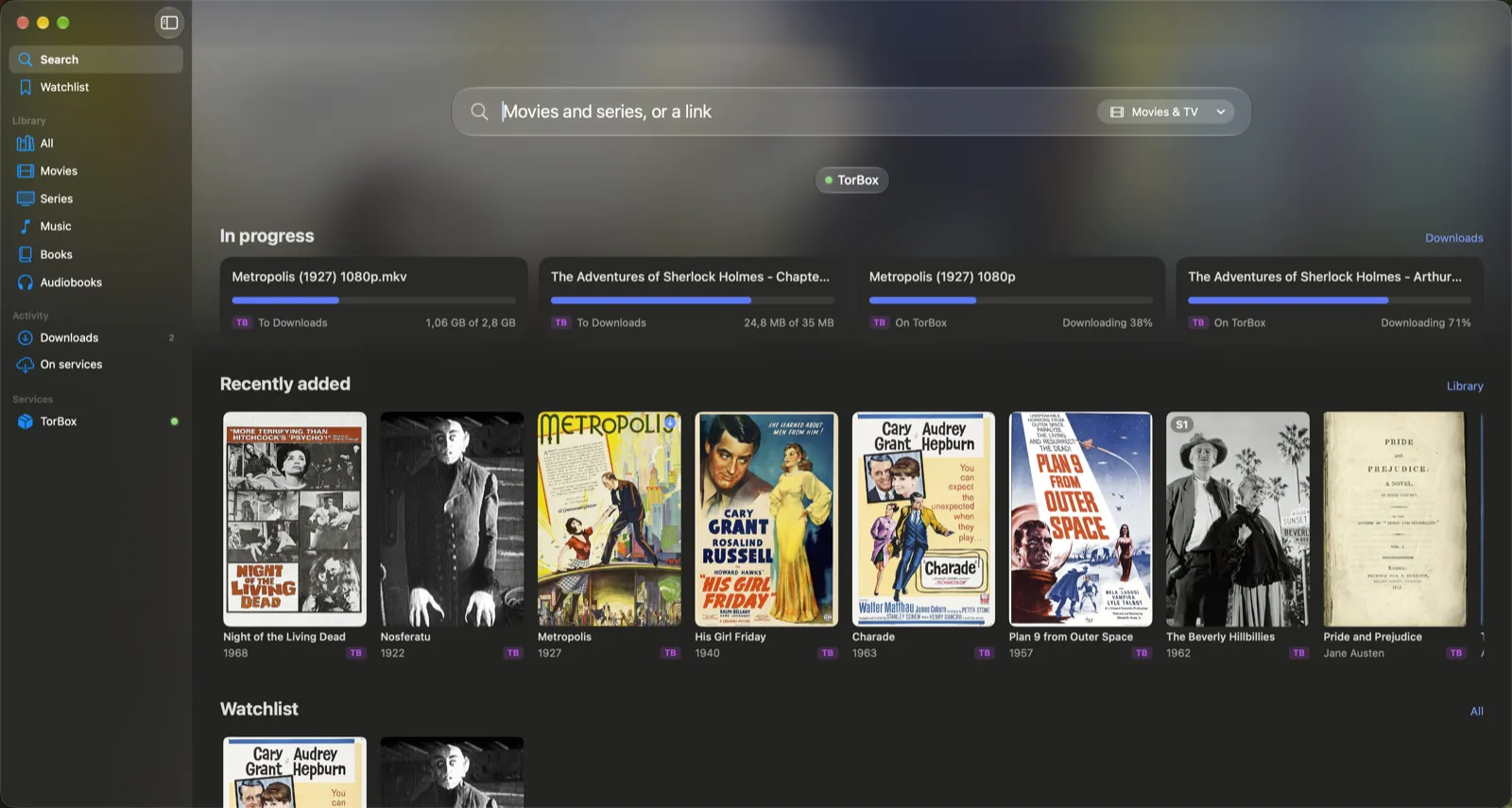Image resolution: width=1512 pixels, height=808 pixels.
Task: Click the TB badge under Night of the Living Dead
Action: coord(356,653)
